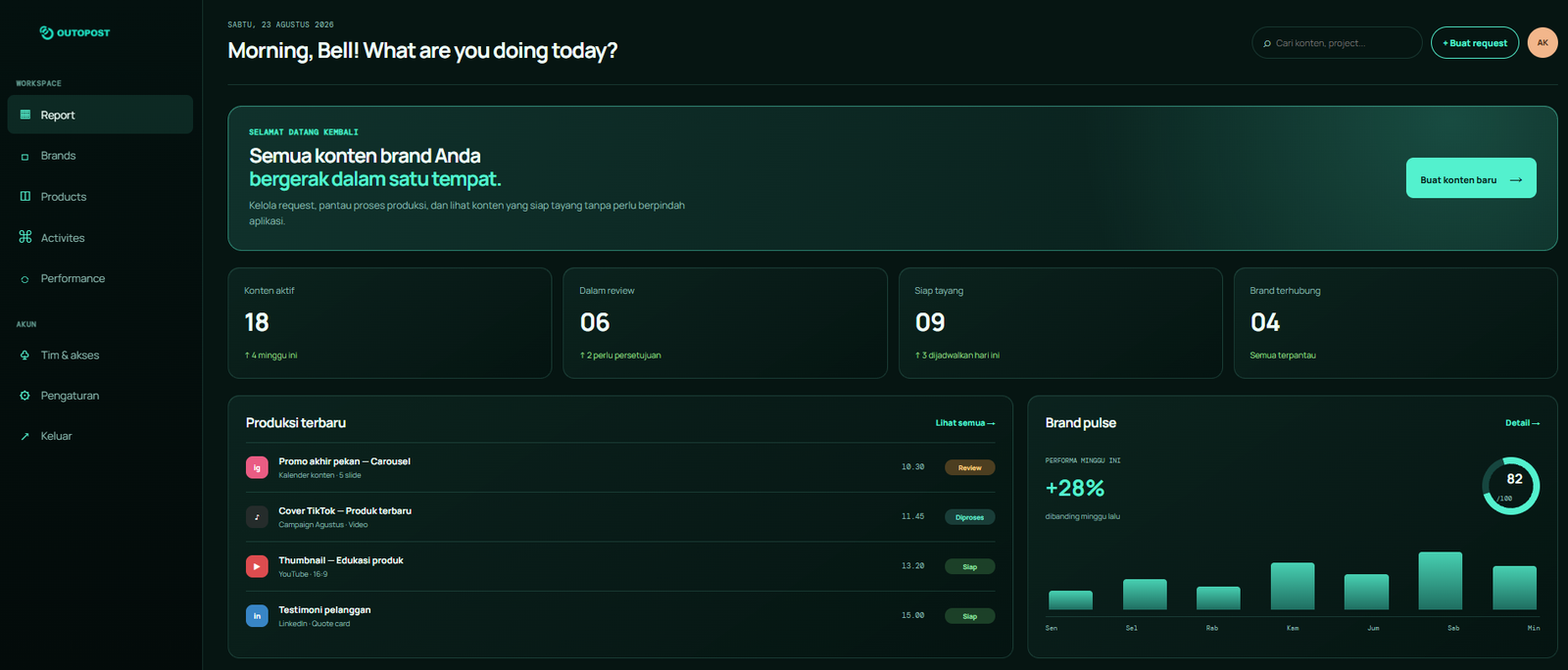Open the Brand terhubung 04 card

pyautogui.click(x=1396, y=323)
